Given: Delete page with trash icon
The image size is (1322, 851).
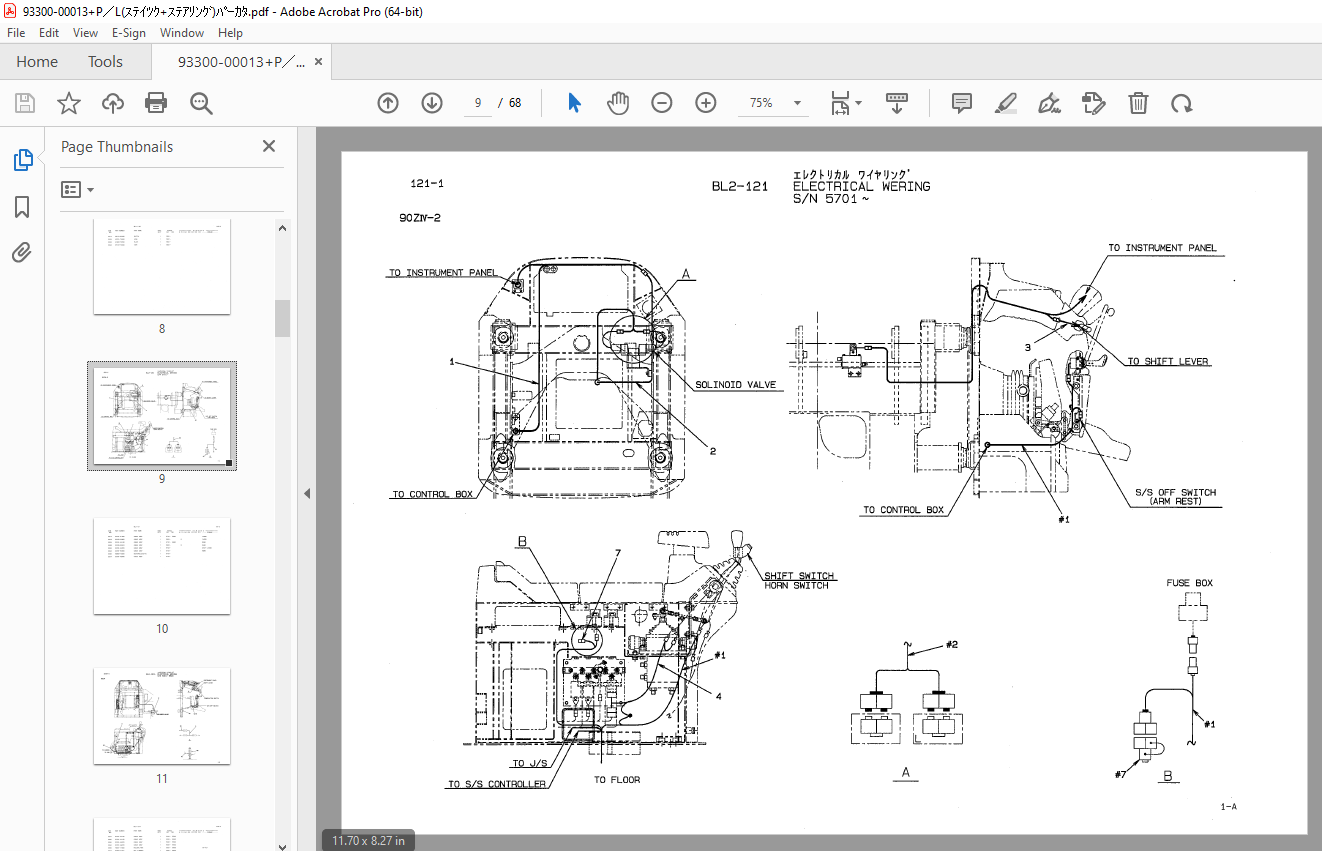Looking at the screenshot, I should coord(1138,103).
